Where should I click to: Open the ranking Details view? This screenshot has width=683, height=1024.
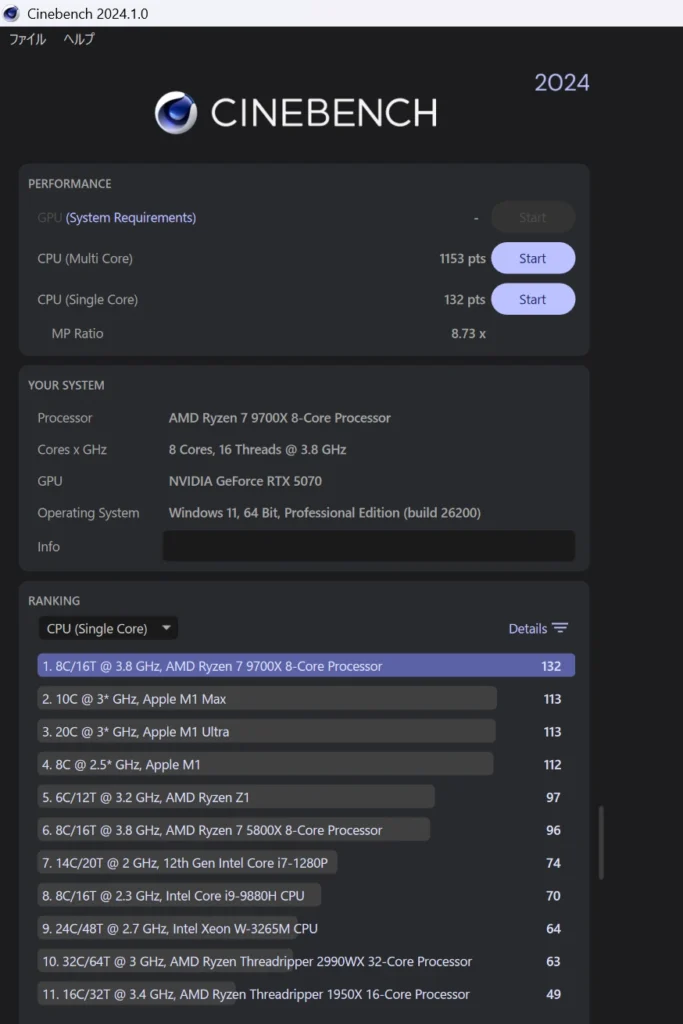point(528,628)
